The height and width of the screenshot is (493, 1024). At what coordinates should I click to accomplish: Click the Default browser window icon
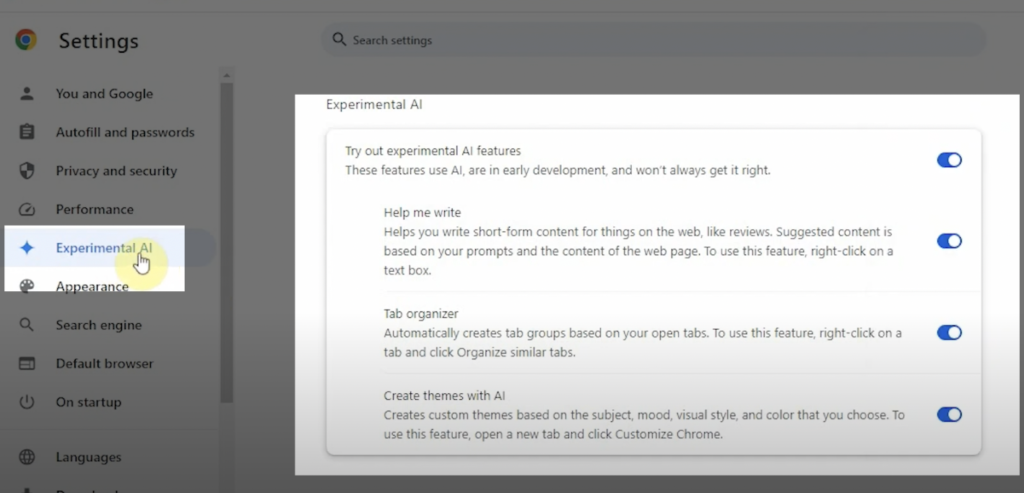27,364
